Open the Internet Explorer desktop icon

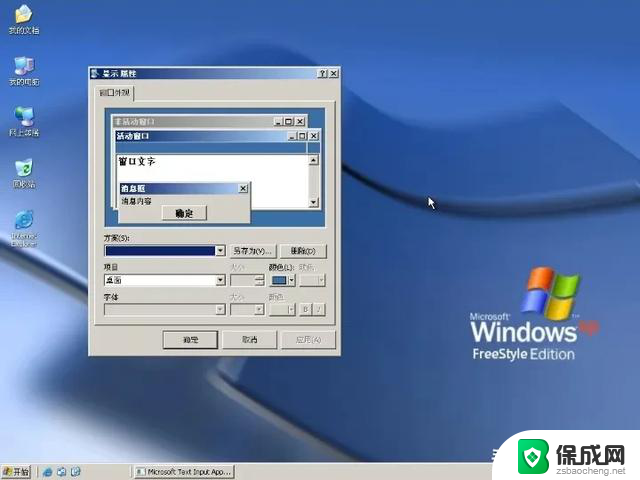pos(24,229)
